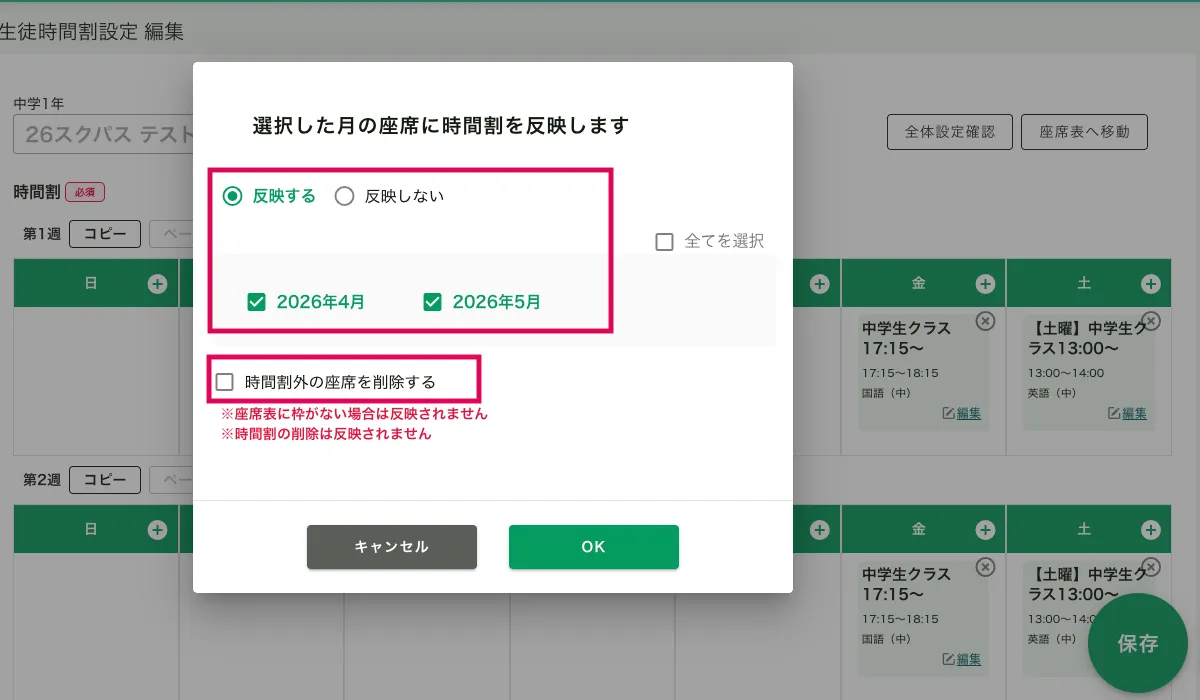Open 全体設定確認 button
1200x700 pixels.
click(x=949, y=132)
